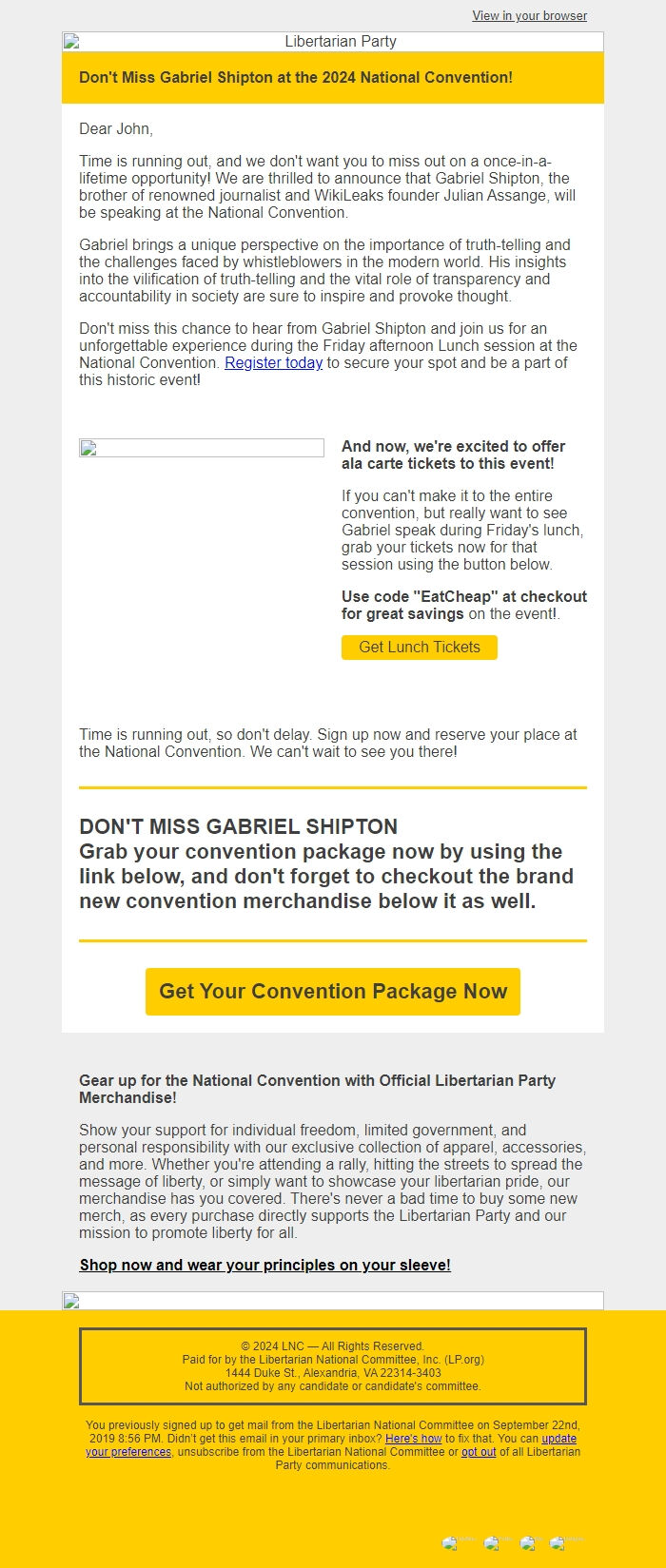This screenshot has width=666, height=1568.
Task: Open the 'Shop now and wear your principles' link
Action: click(x=264, y=1265)
